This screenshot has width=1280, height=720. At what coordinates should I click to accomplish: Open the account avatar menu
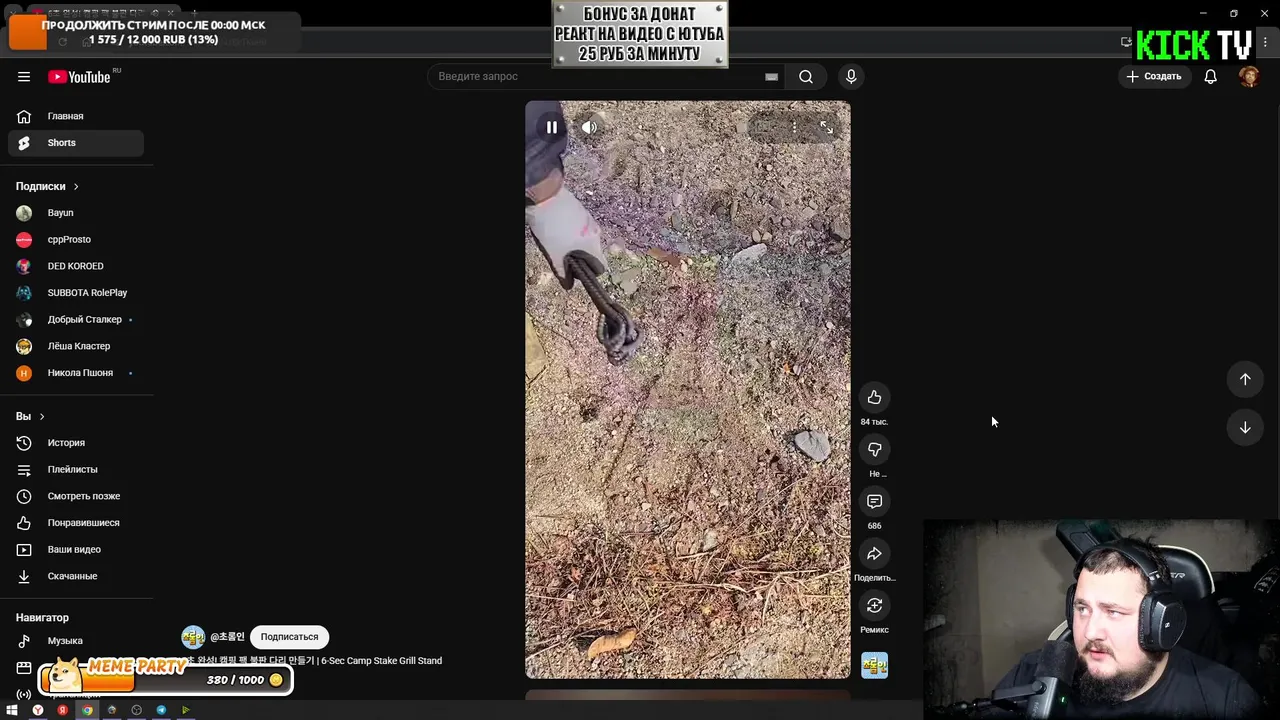(1249, 77)
